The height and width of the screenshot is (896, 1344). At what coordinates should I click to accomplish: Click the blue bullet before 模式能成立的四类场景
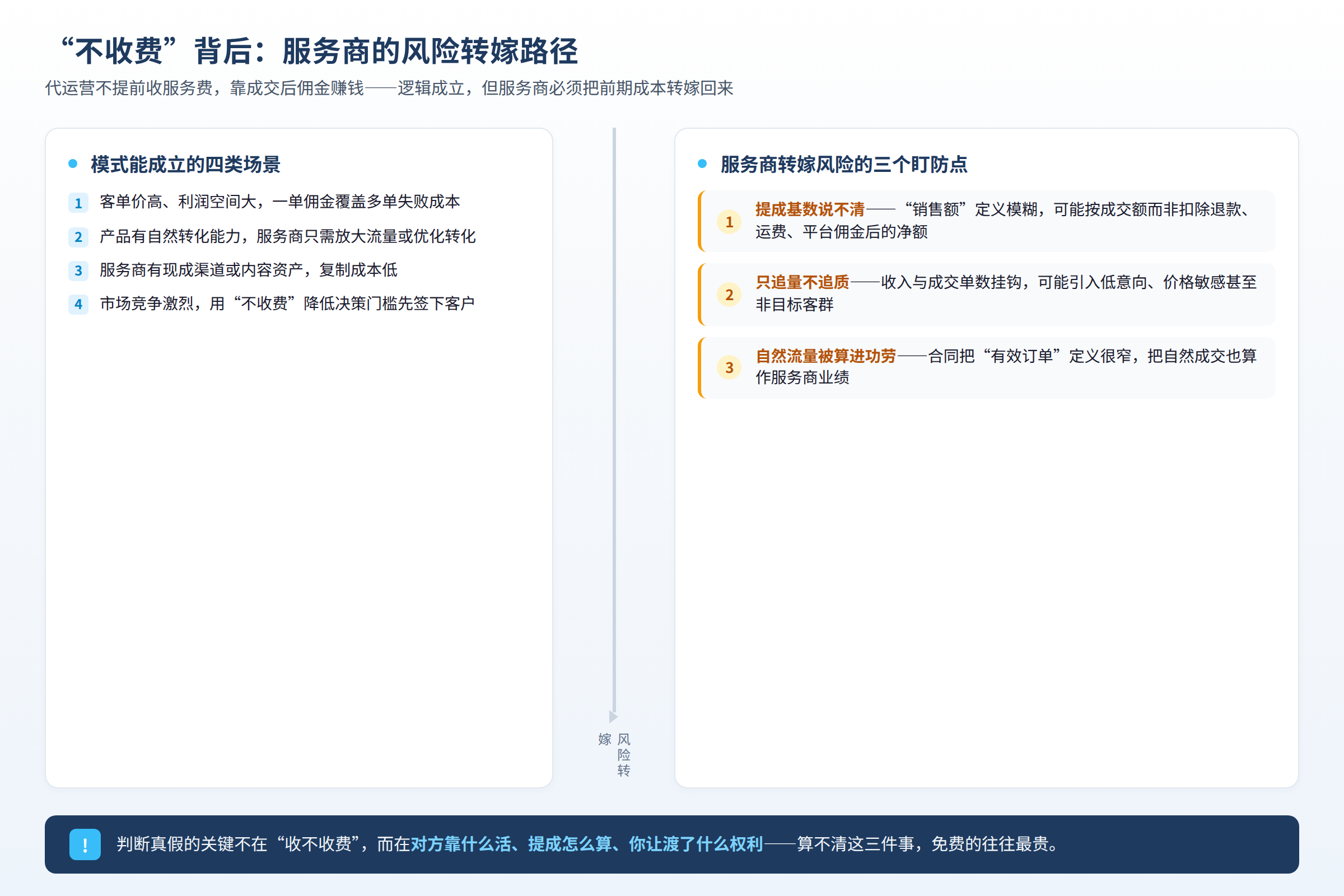[x=73, y=164]
